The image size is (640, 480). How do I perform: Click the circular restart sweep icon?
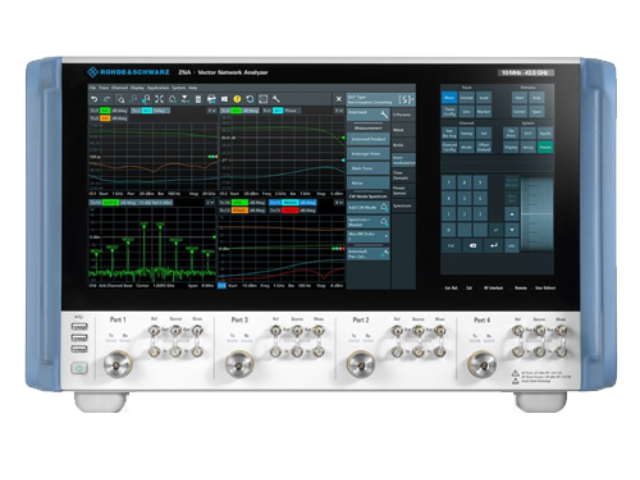click(250, 99)
